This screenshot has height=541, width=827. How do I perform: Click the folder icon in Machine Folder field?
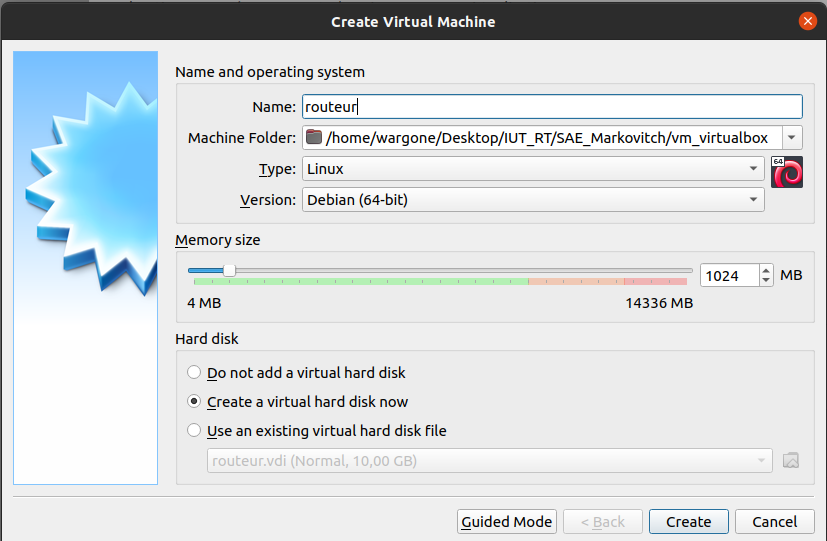[x=315, y=138]
